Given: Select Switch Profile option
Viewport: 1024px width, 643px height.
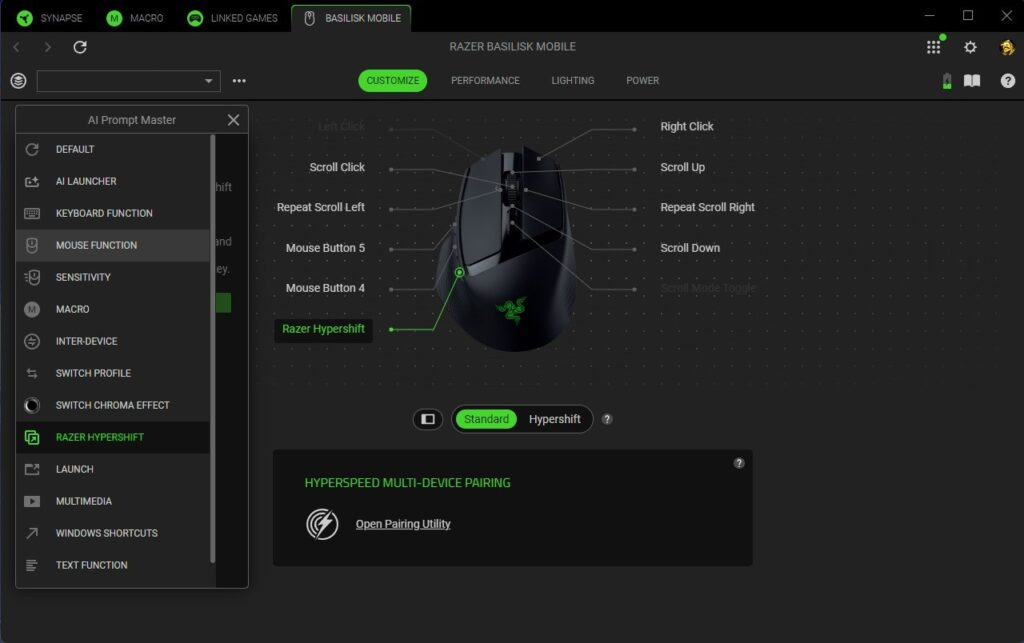Looking at the screenshot, I should tap(113, 373).
